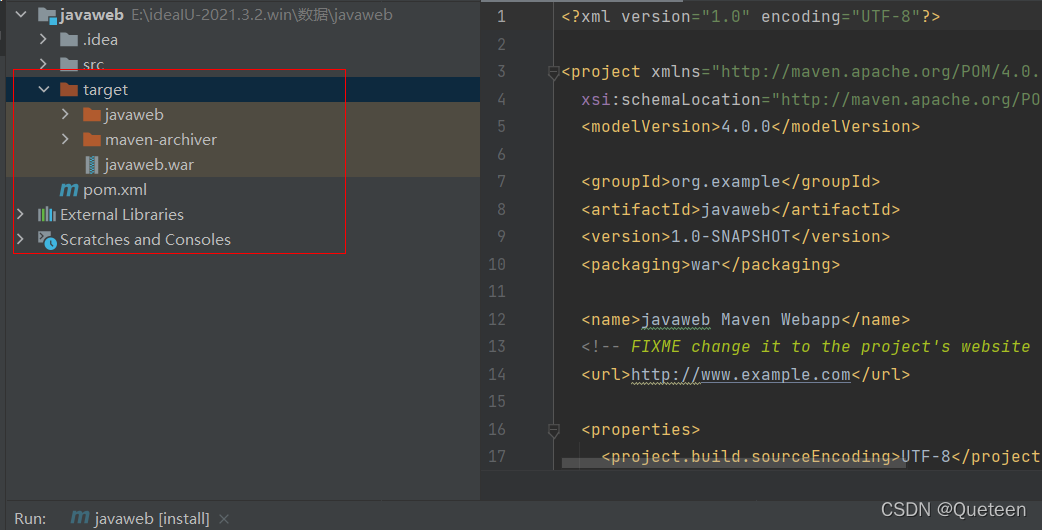The width and height of the screenshot is (1042, 530).
Task: Expand the javaweb subfolder under target
Action: coord(65,114)
